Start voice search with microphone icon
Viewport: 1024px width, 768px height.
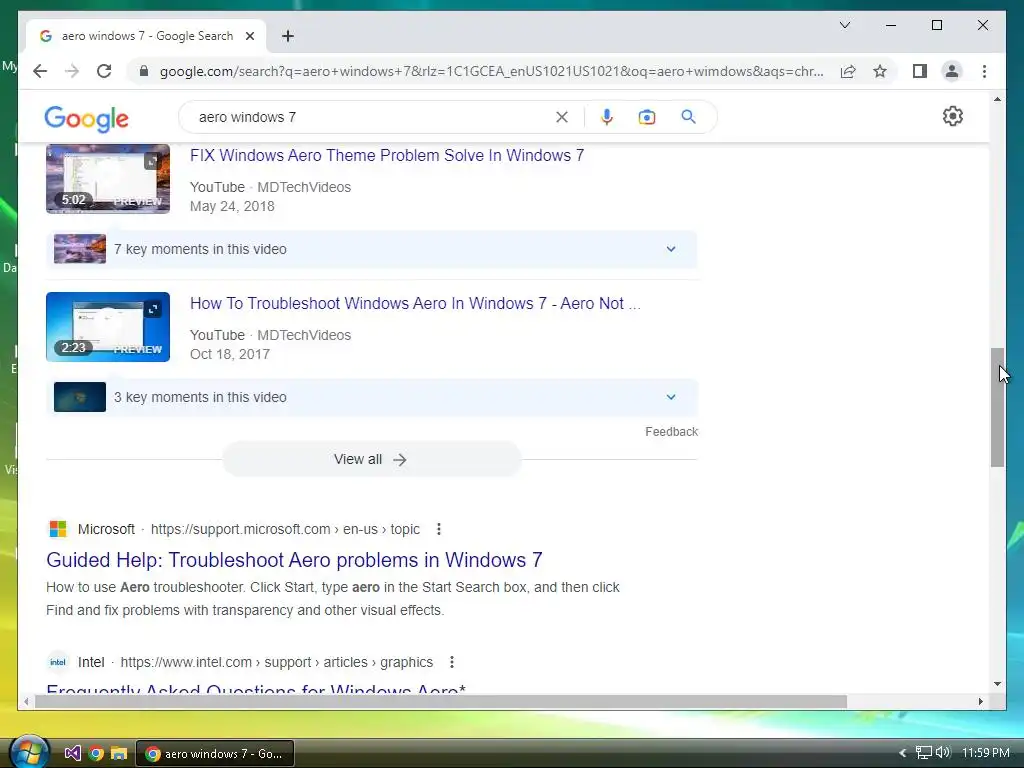click(607, 117)
